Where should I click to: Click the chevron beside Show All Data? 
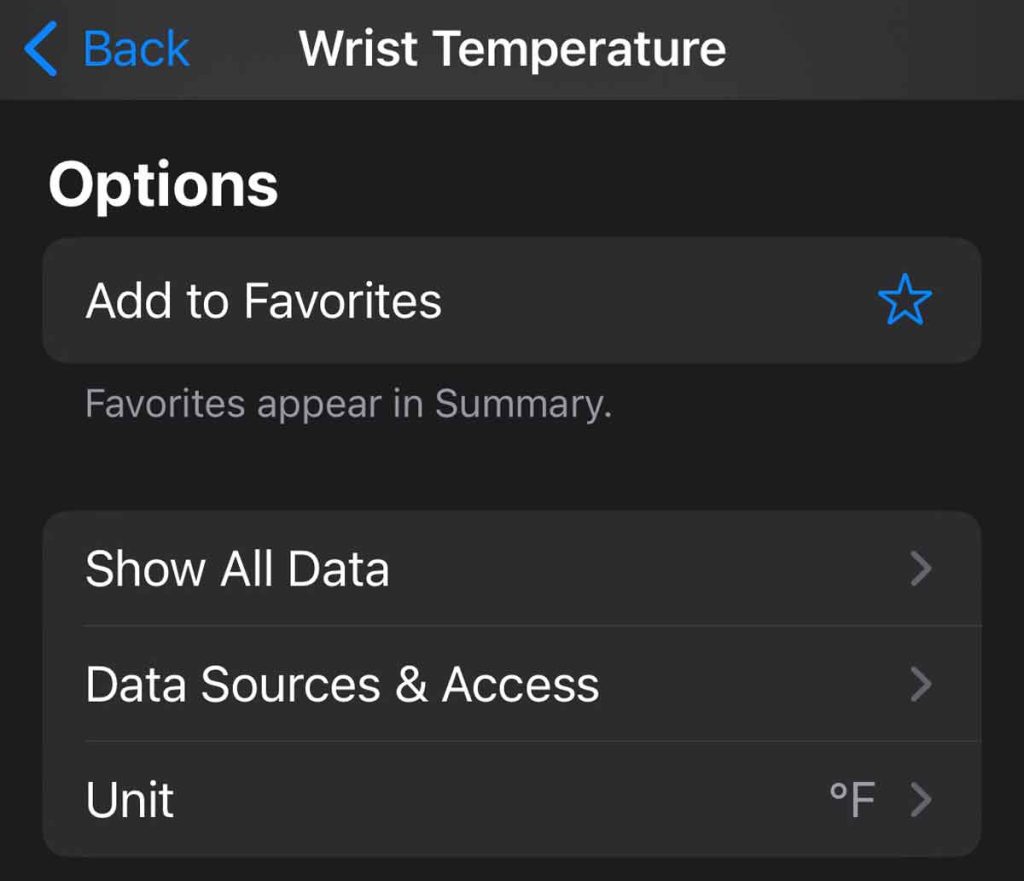[x=921, y=569]
